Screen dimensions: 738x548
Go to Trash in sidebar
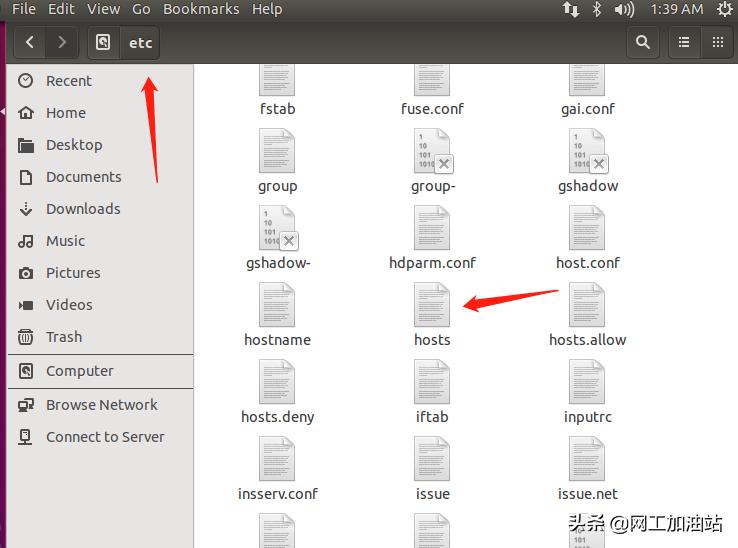pos(63,337)
